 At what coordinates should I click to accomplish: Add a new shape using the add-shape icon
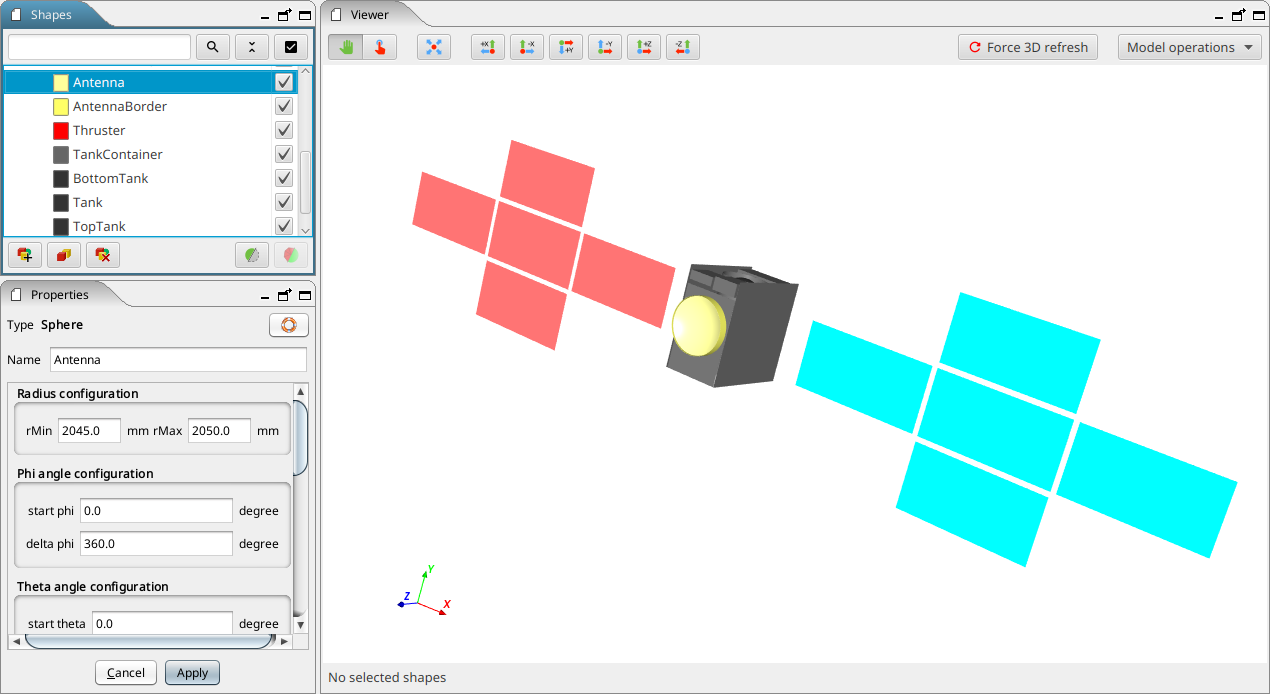[24, 255]
